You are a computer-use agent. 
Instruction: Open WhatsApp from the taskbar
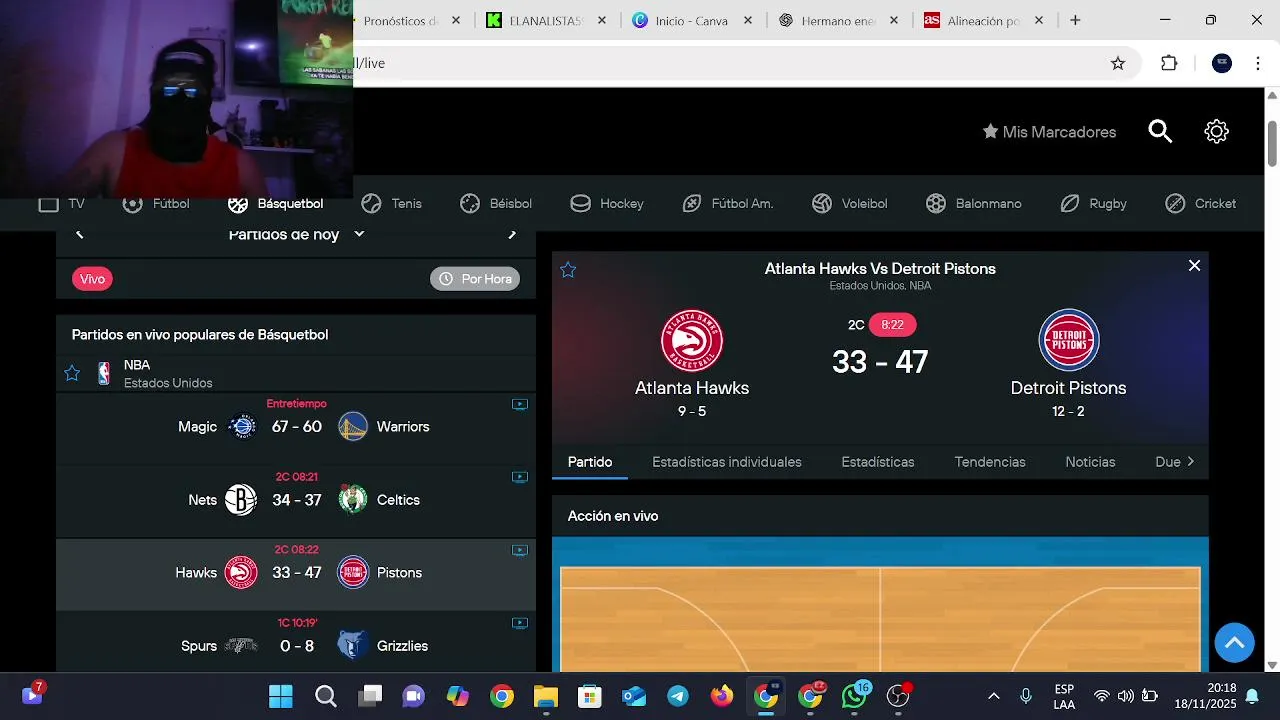pyautogui.click(x=854, y=696)
